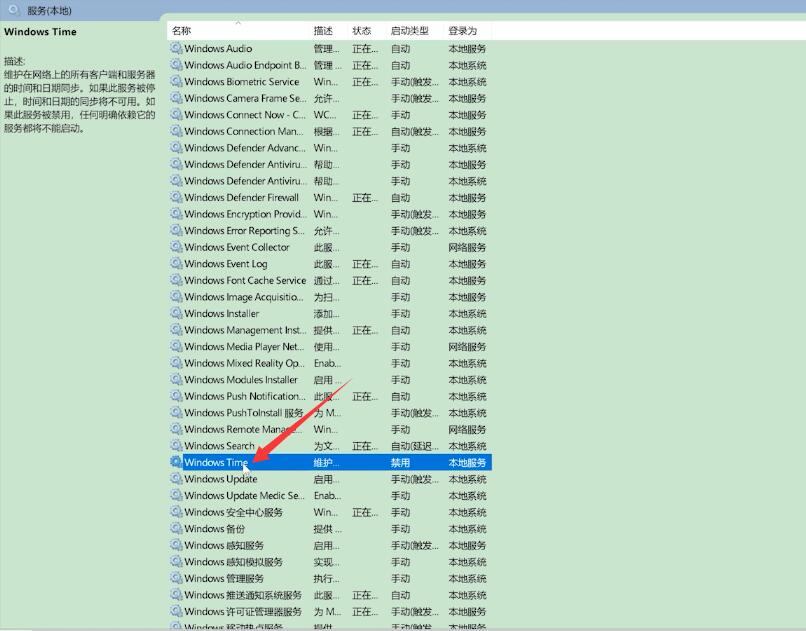Click the 服务(本地) panel title
The image size is (806, 631).
(x=49, y=10)
